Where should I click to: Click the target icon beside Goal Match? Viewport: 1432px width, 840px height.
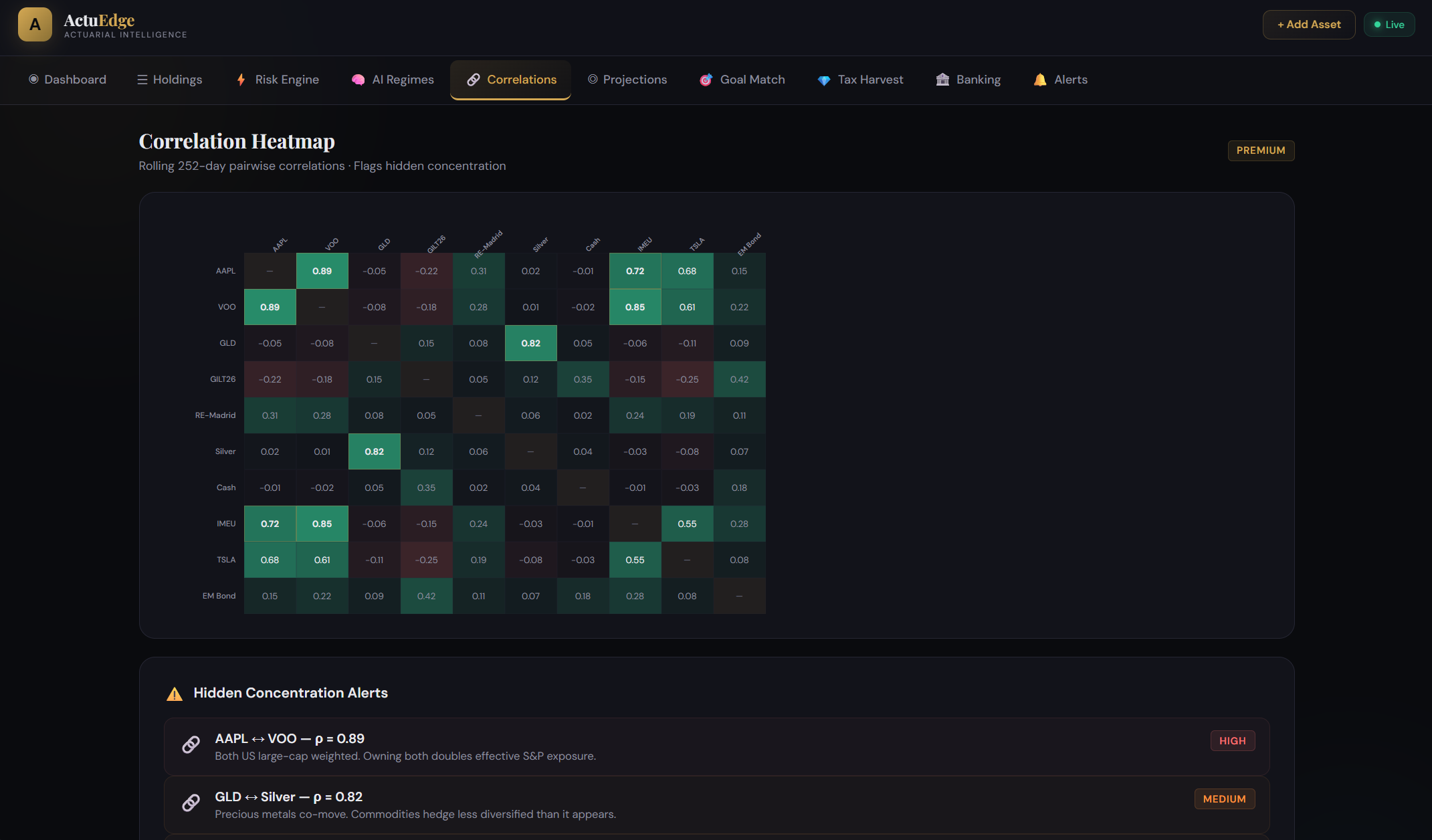tap(706, 80)
